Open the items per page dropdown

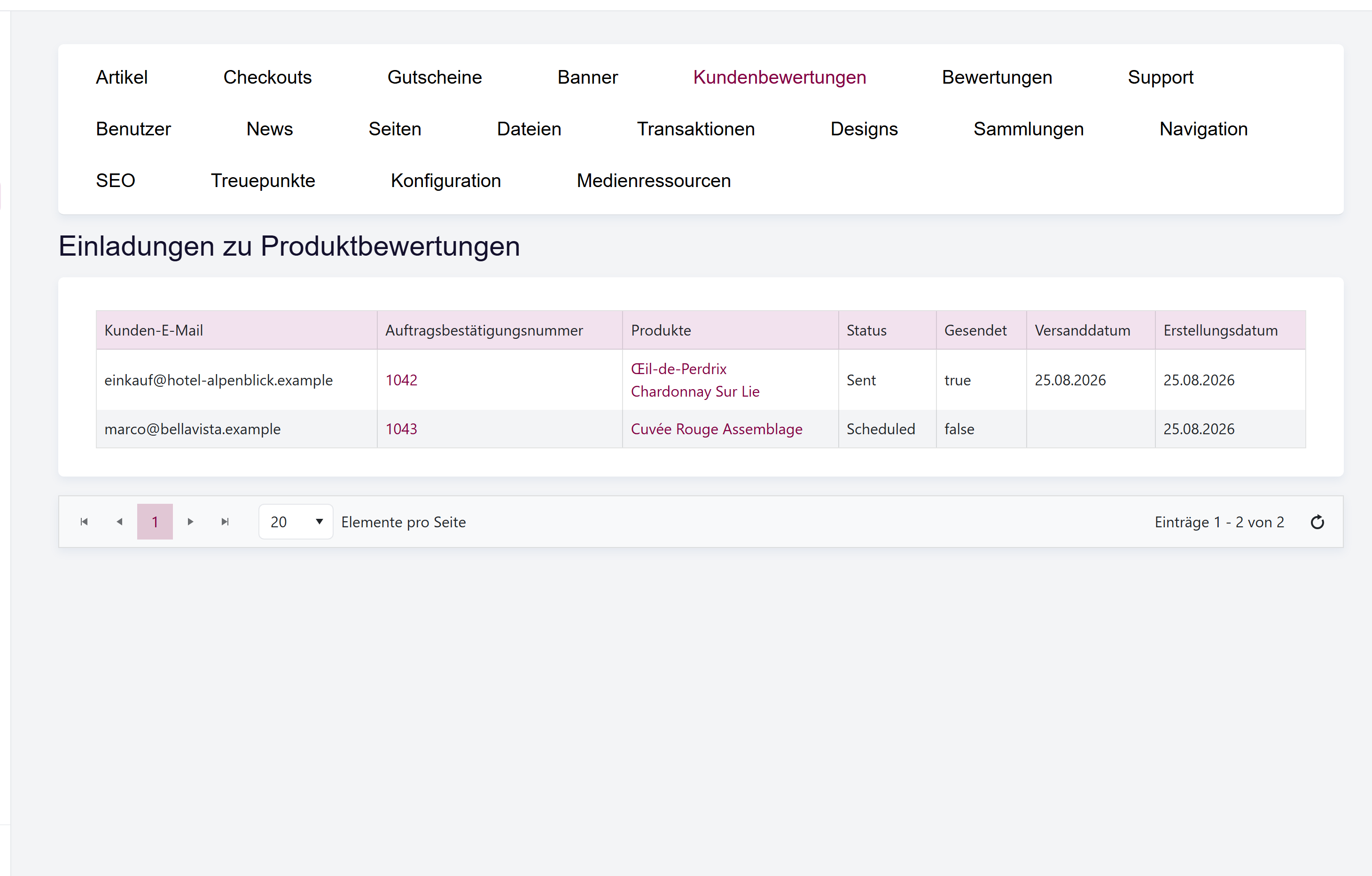click(296, 522)
